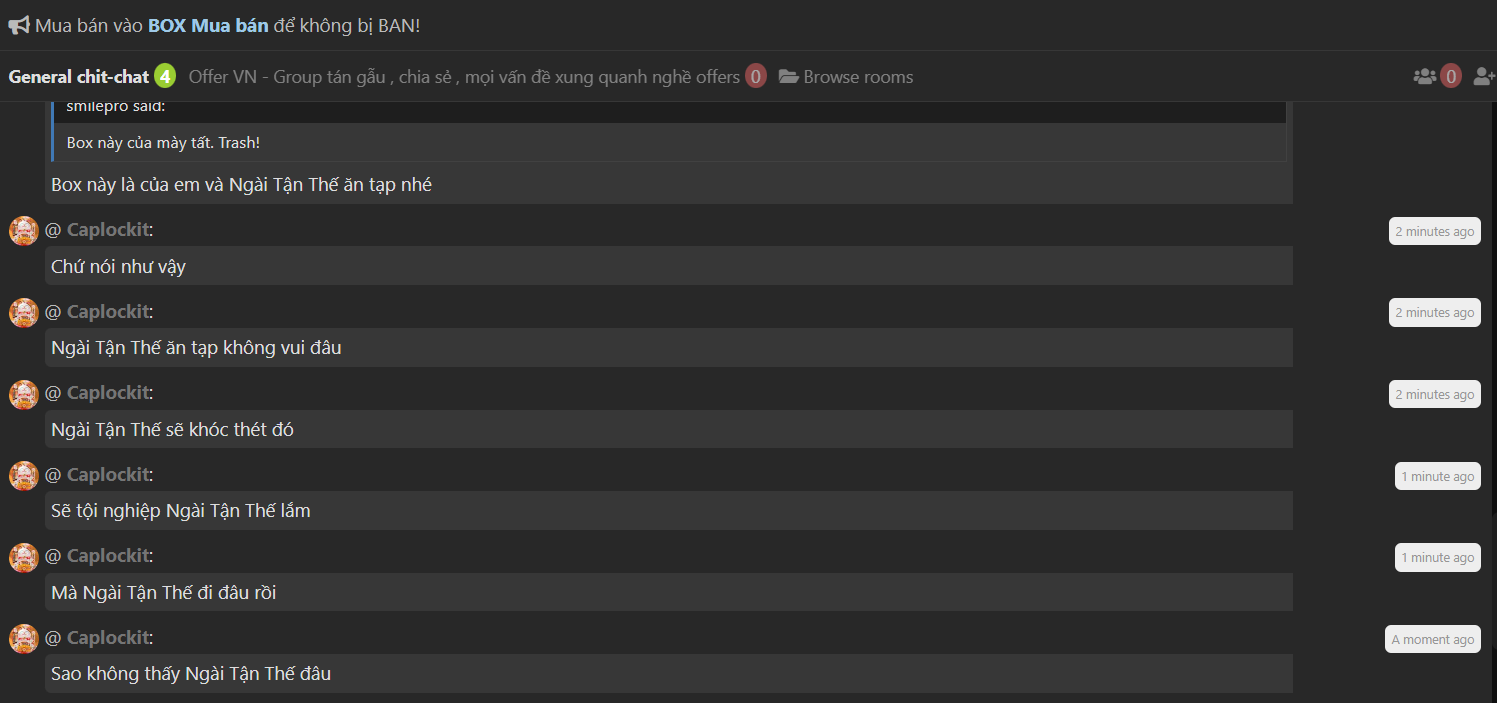1497x703 pixels.
Task: Open Caplockit's name above "Ngài Tận Thế ăn tạp không vui đâu"
Action: (108, 312)
